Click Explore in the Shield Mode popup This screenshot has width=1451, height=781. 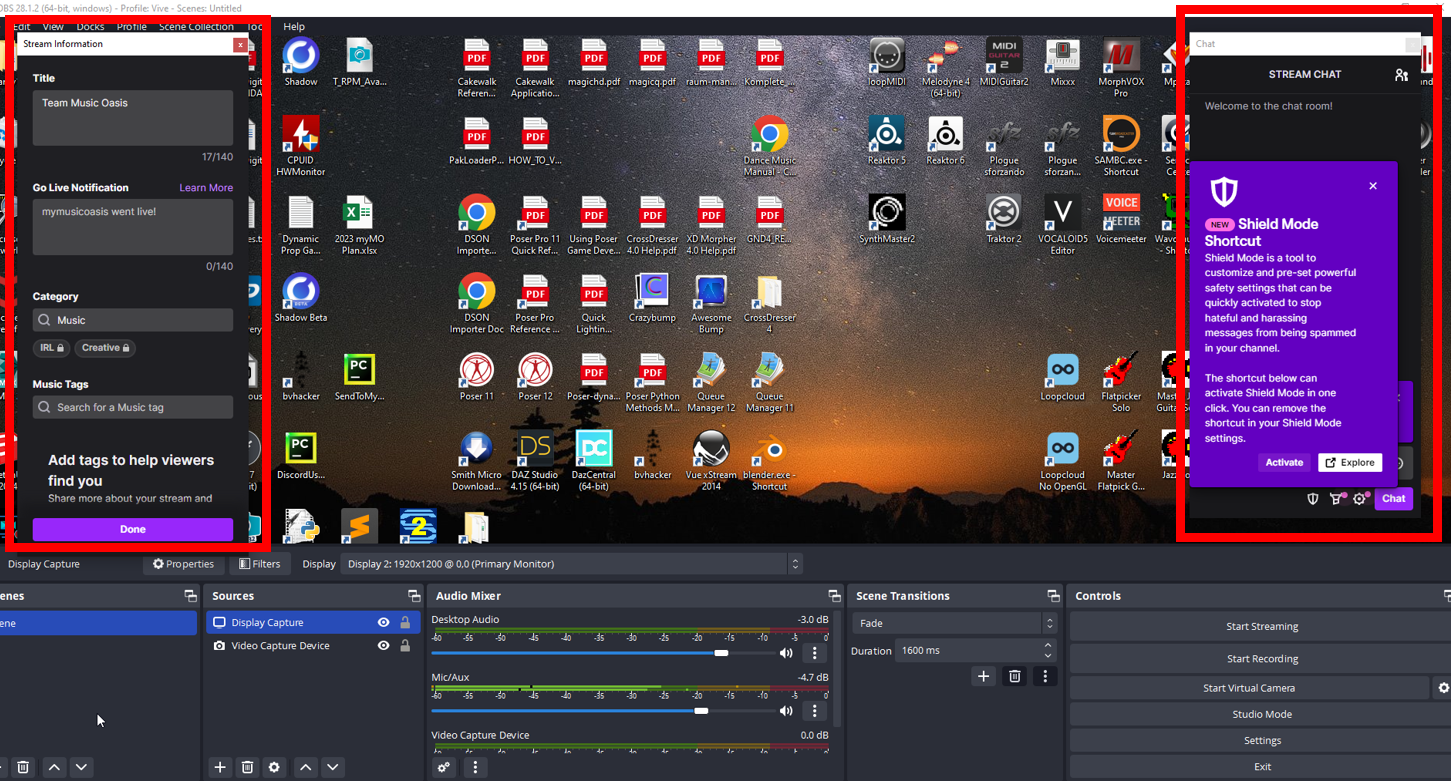1350,462
